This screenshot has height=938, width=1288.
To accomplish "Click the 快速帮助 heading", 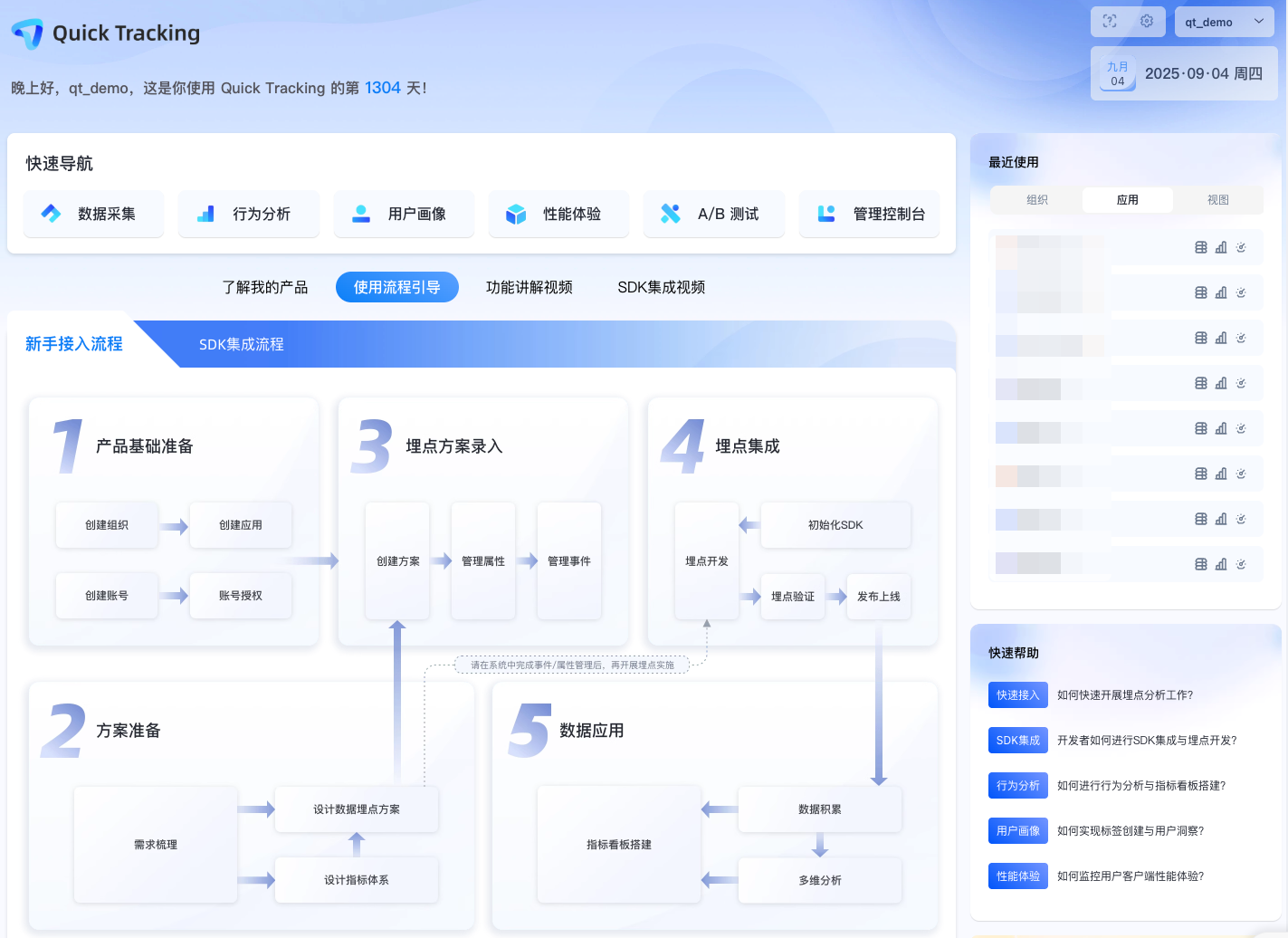I will 1014,653.
